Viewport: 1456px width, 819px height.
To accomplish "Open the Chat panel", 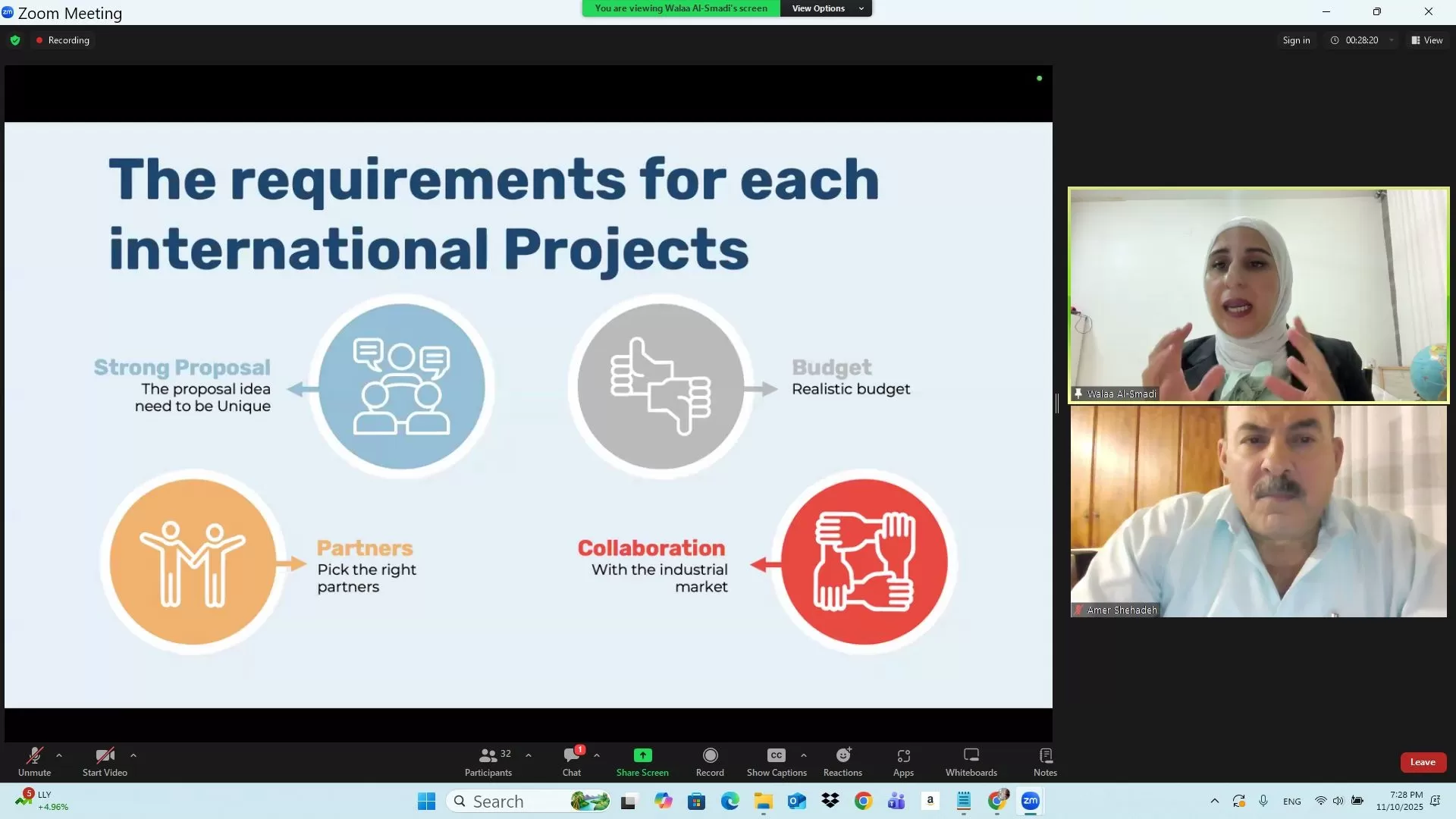I will point(572,761).
